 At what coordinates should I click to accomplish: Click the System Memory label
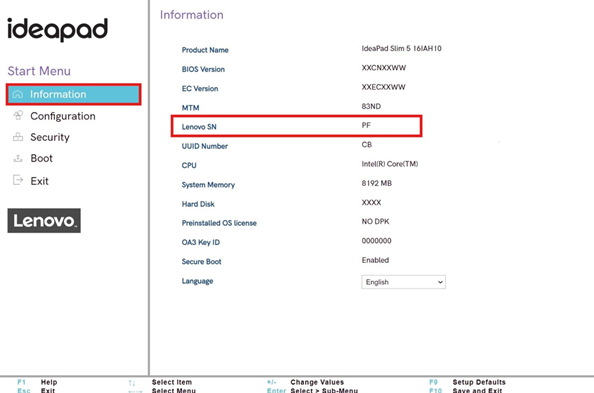pos(208,185)
